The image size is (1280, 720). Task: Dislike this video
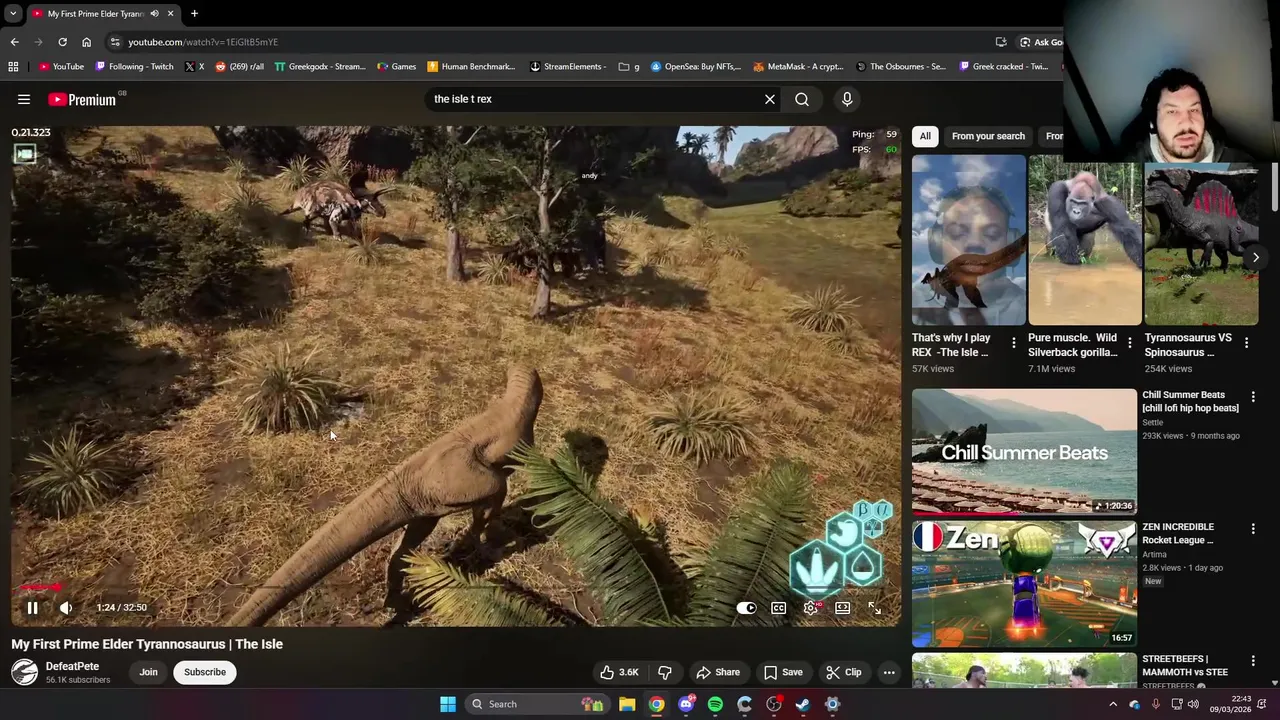pos(664,672)
